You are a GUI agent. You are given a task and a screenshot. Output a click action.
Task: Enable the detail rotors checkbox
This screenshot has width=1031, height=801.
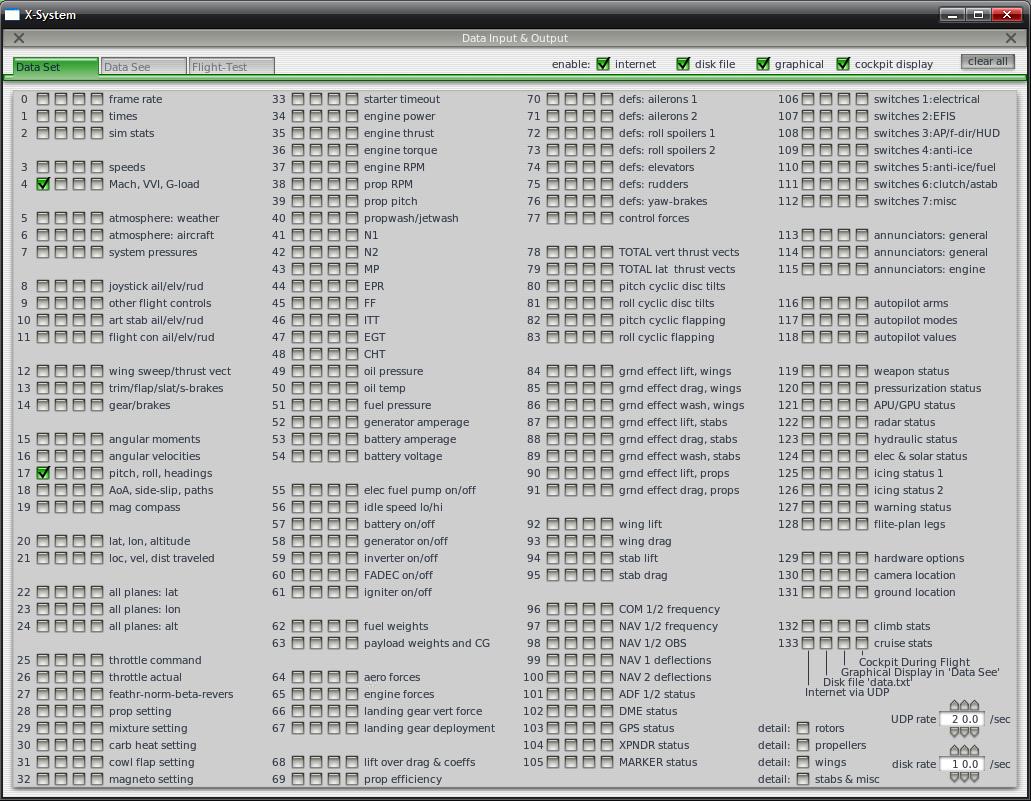[803, 728]
